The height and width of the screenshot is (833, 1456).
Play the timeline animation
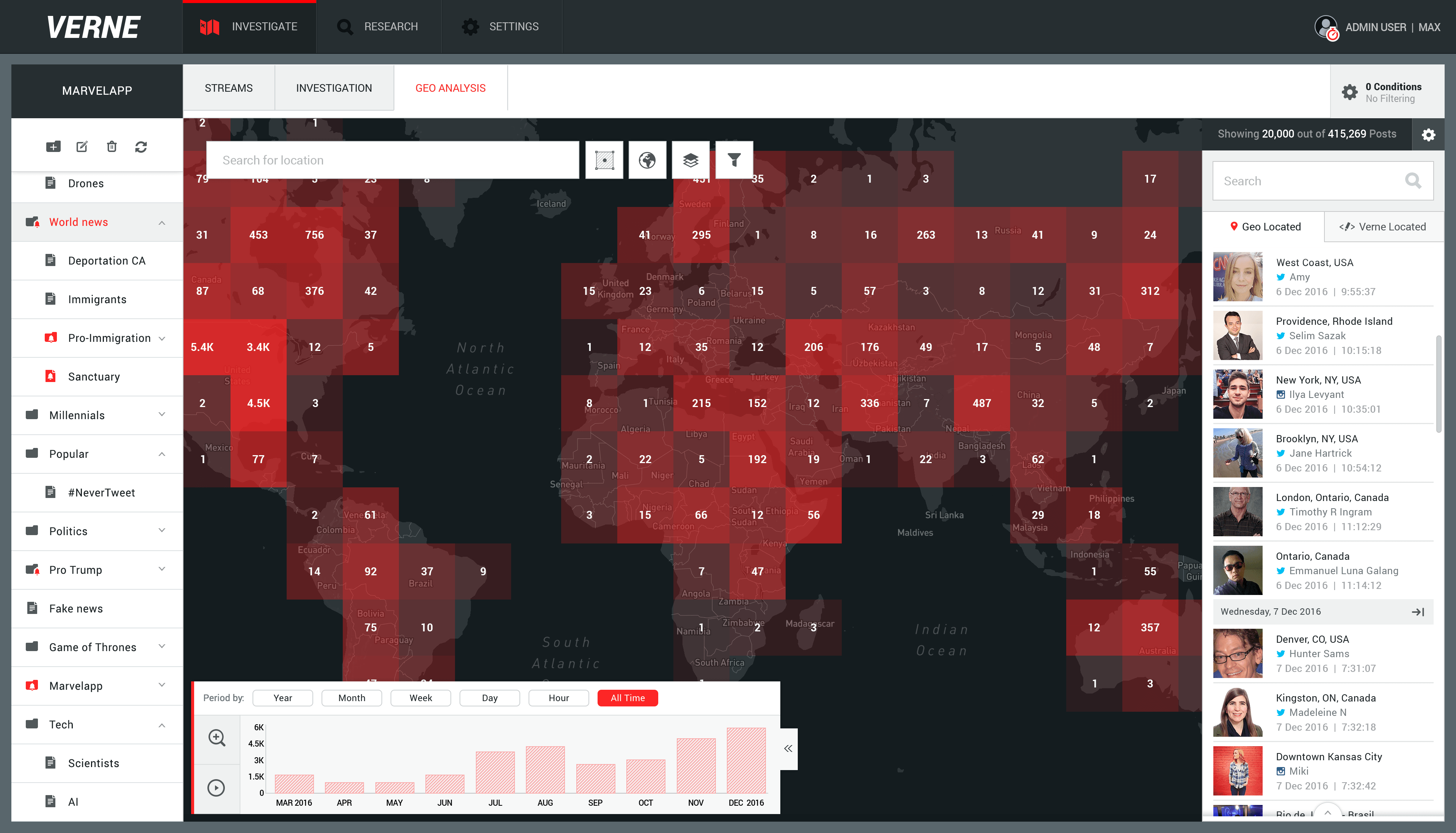click(x=217, y=788)
